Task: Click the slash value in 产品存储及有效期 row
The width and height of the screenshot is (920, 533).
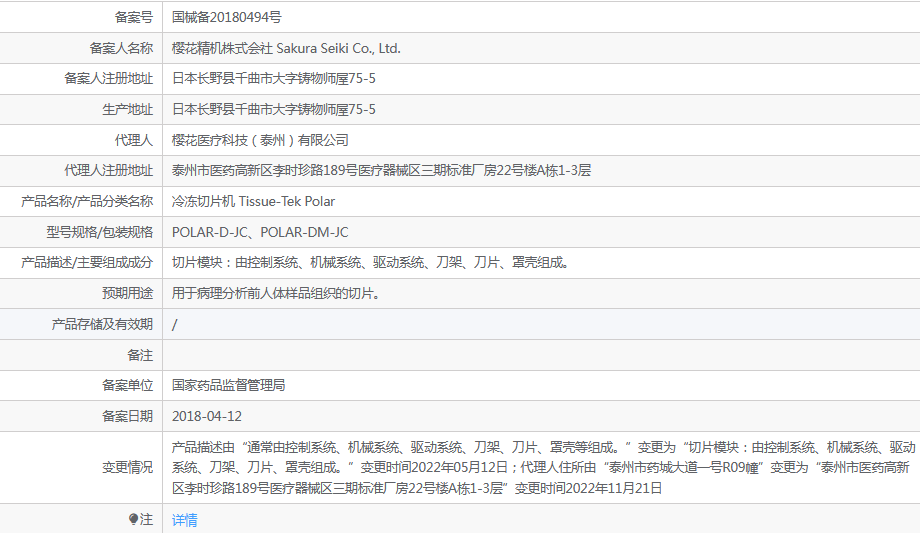Action: [174, 325]
